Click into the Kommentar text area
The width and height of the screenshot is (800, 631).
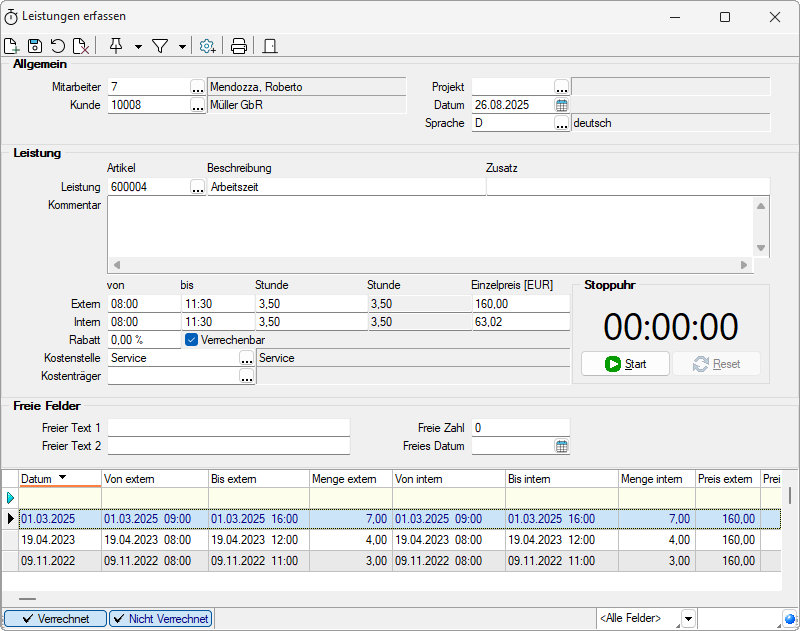(x=430, y=226)
